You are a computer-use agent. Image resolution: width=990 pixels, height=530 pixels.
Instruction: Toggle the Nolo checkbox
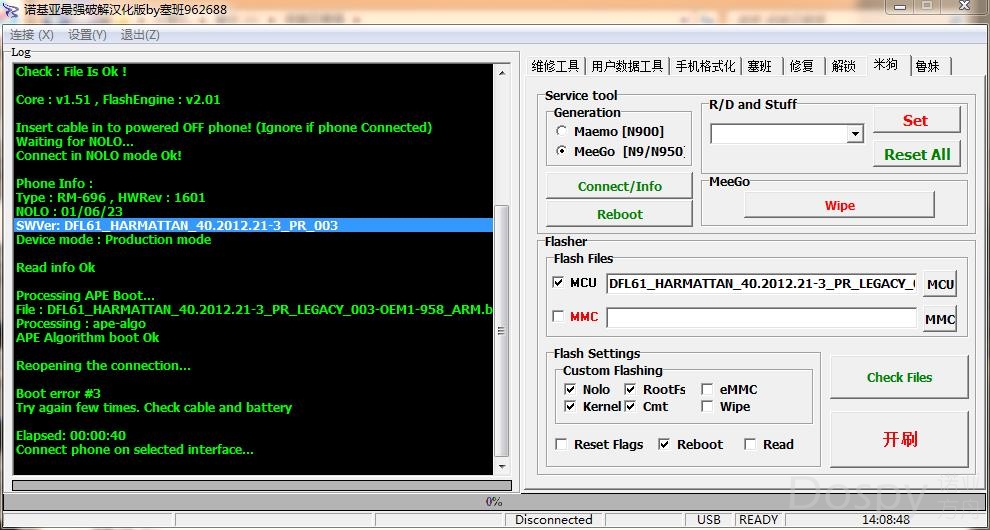pos(570,389)
